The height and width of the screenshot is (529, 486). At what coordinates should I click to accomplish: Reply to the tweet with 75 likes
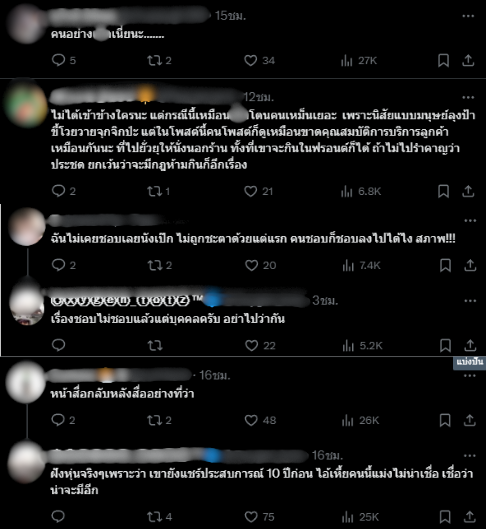[58, 517]
